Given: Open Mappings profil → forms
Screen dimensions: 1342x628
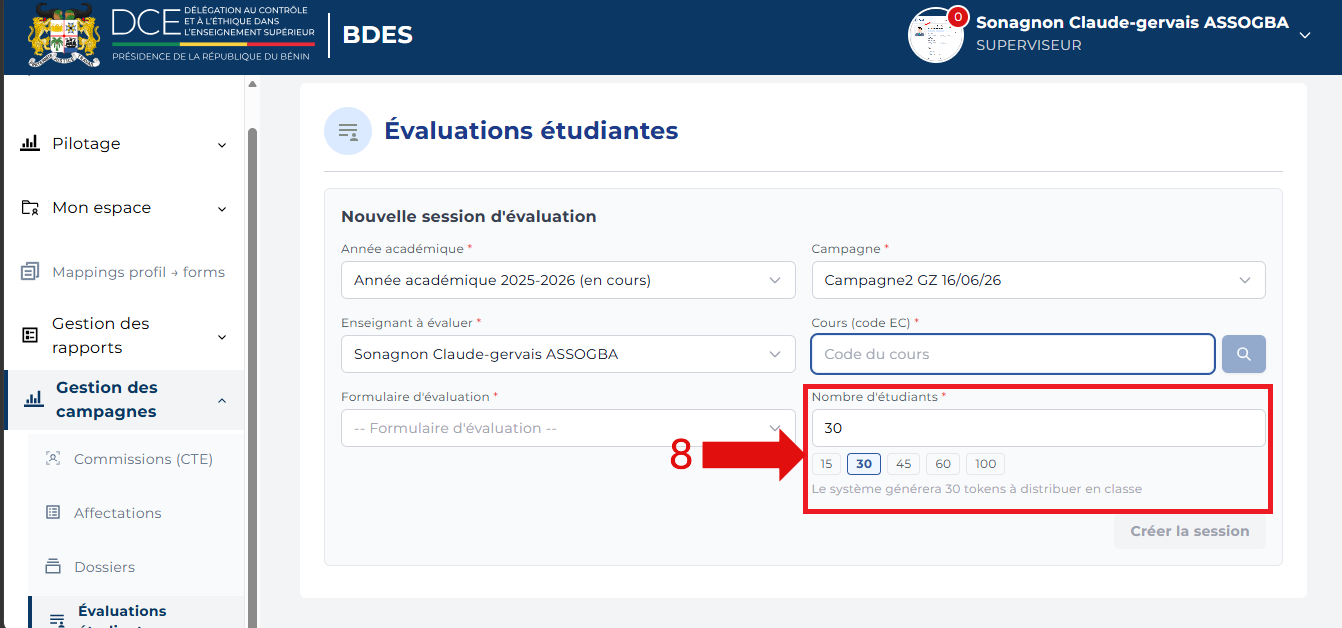Looking at the screenshot, I should coord(124,272).
